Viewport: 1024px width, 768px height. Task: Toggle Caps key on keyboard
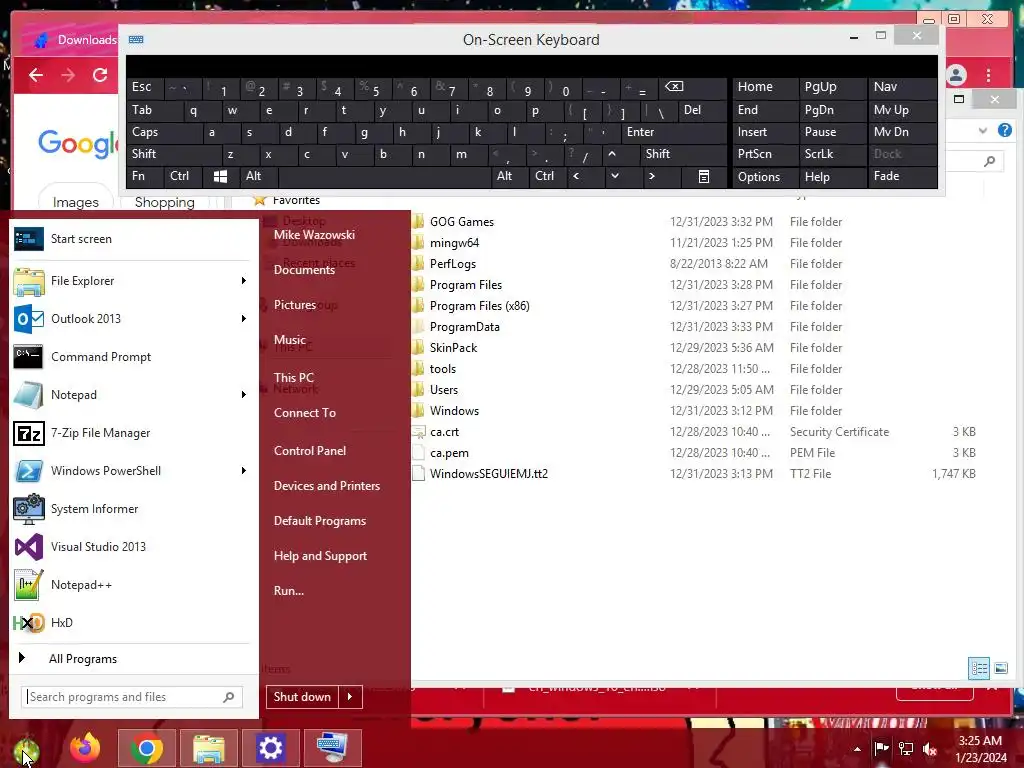165,132
